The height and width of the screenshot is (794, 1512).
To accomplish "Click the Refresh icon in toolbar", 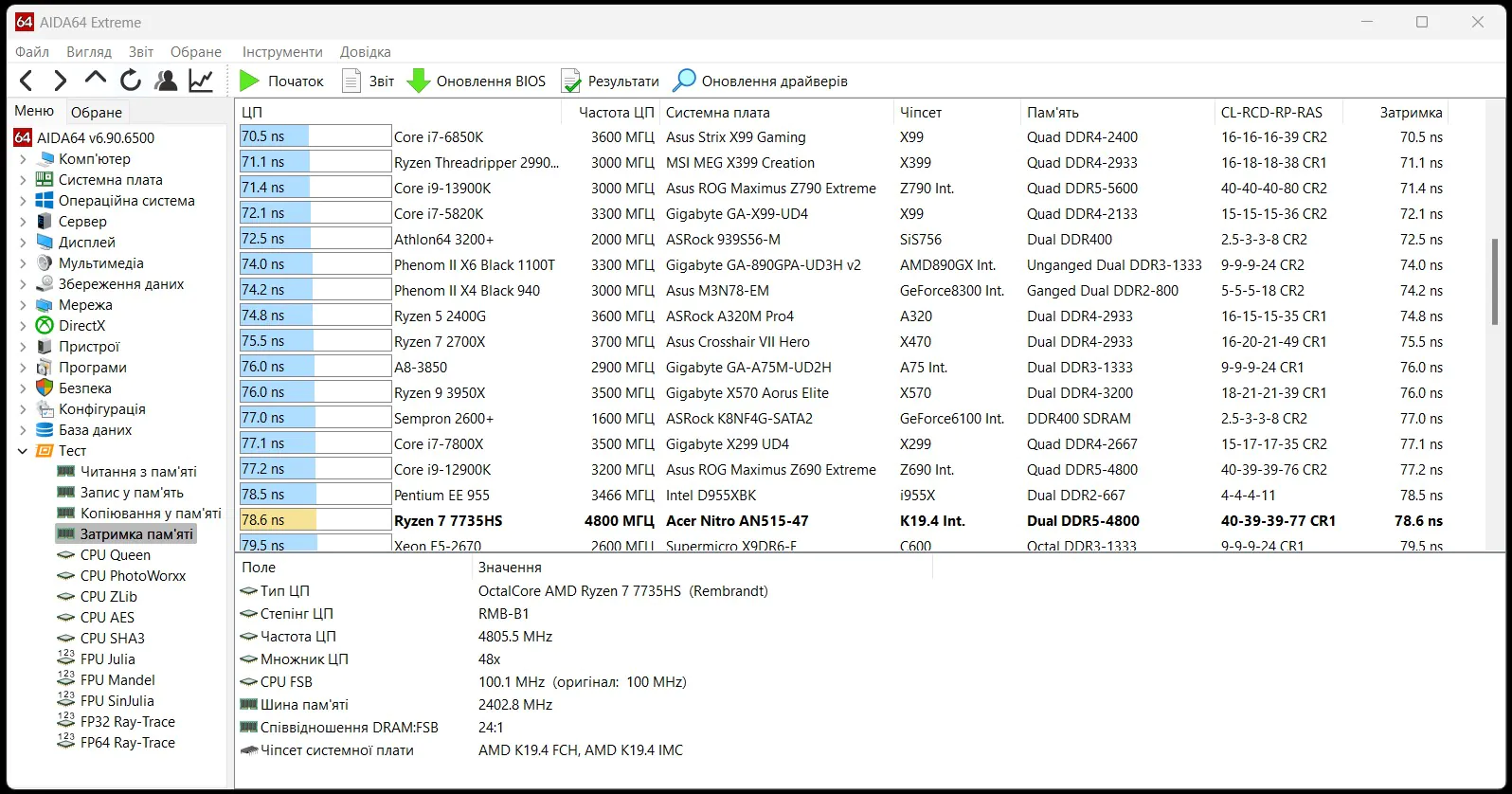I will (x=131, y=81).
